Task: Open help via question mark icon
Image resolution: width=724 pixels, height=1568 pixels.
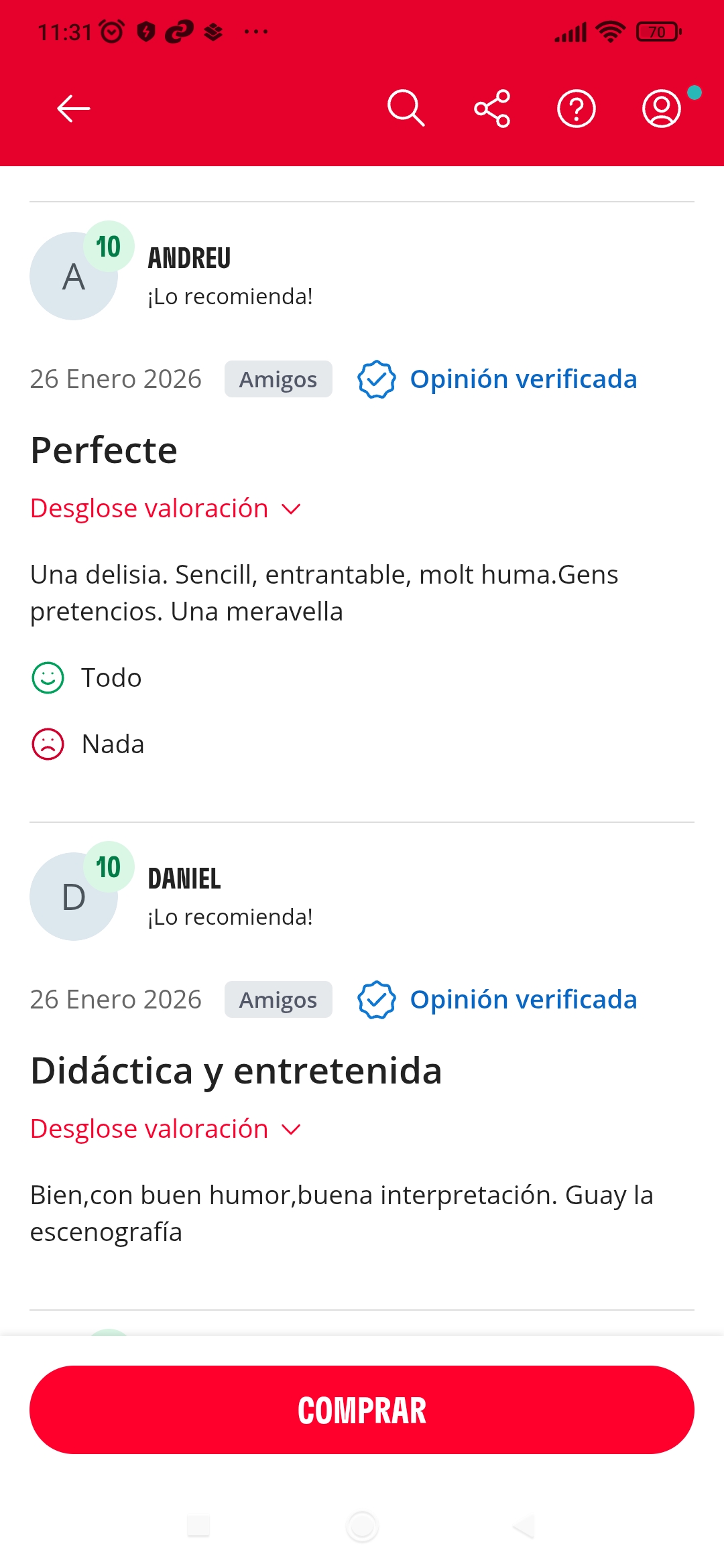Action: 577,109
